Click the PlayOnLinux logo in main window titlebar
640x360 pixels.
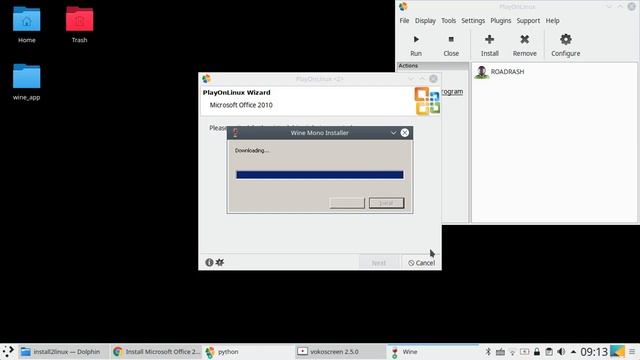pyautogui.click(x=403, y=6)
